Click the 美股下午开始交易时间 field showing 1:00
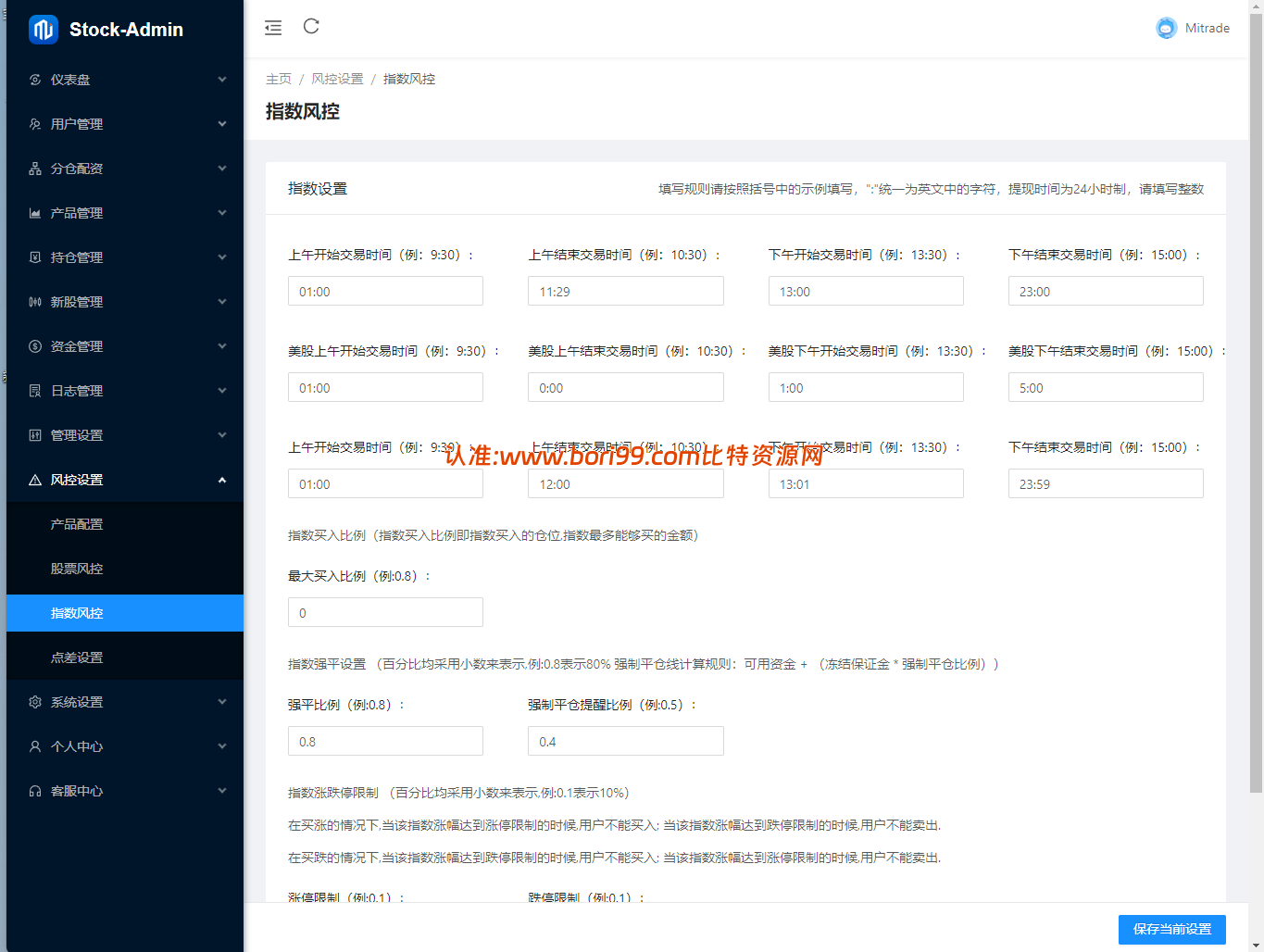This screenshot has width=1264, height=952. tap(866, 387)
